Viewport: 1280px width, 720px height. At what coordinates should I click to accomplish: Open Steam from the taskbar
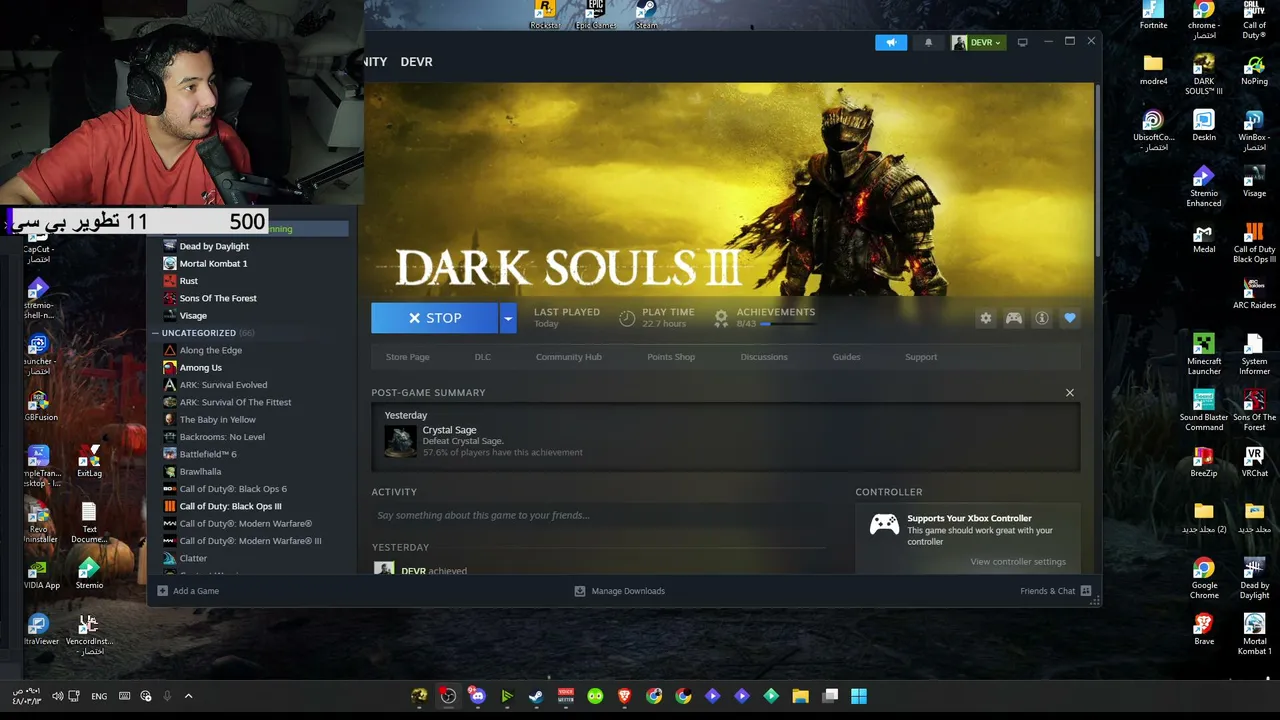click(x=536, y=696)
